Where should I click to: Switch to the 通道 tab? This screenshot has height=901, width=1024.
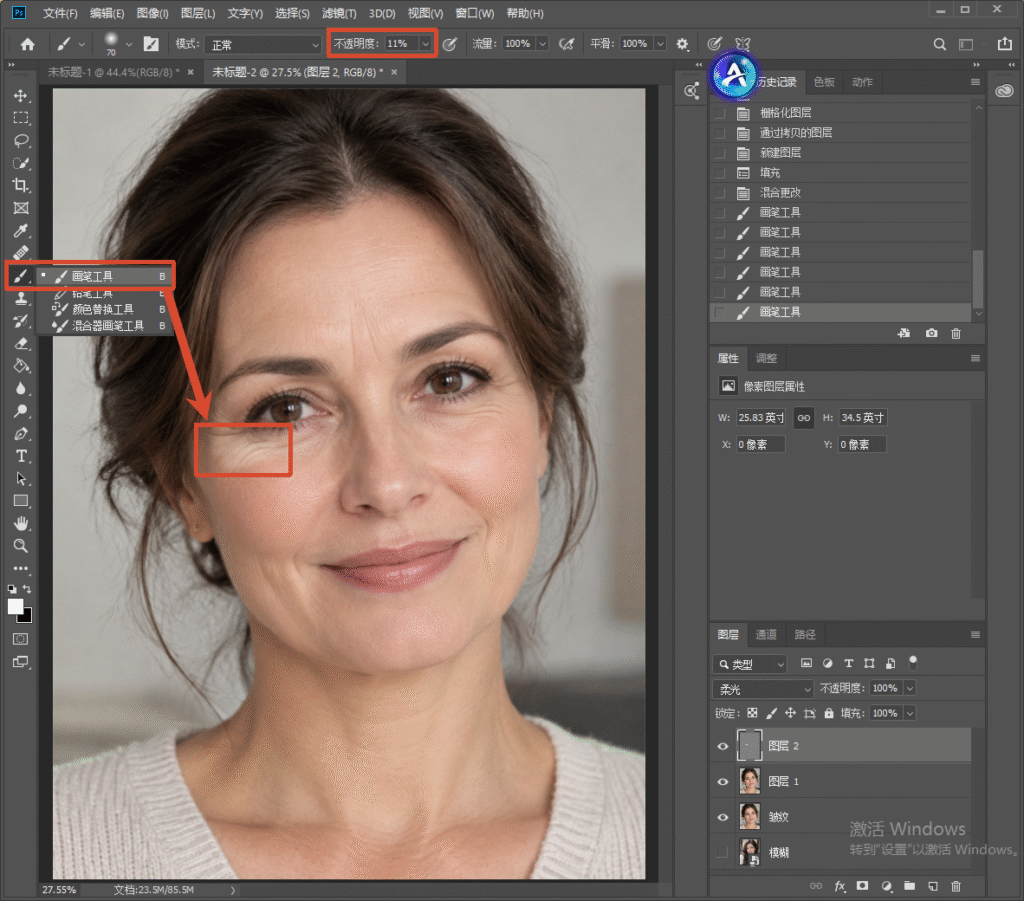[766, 635]
